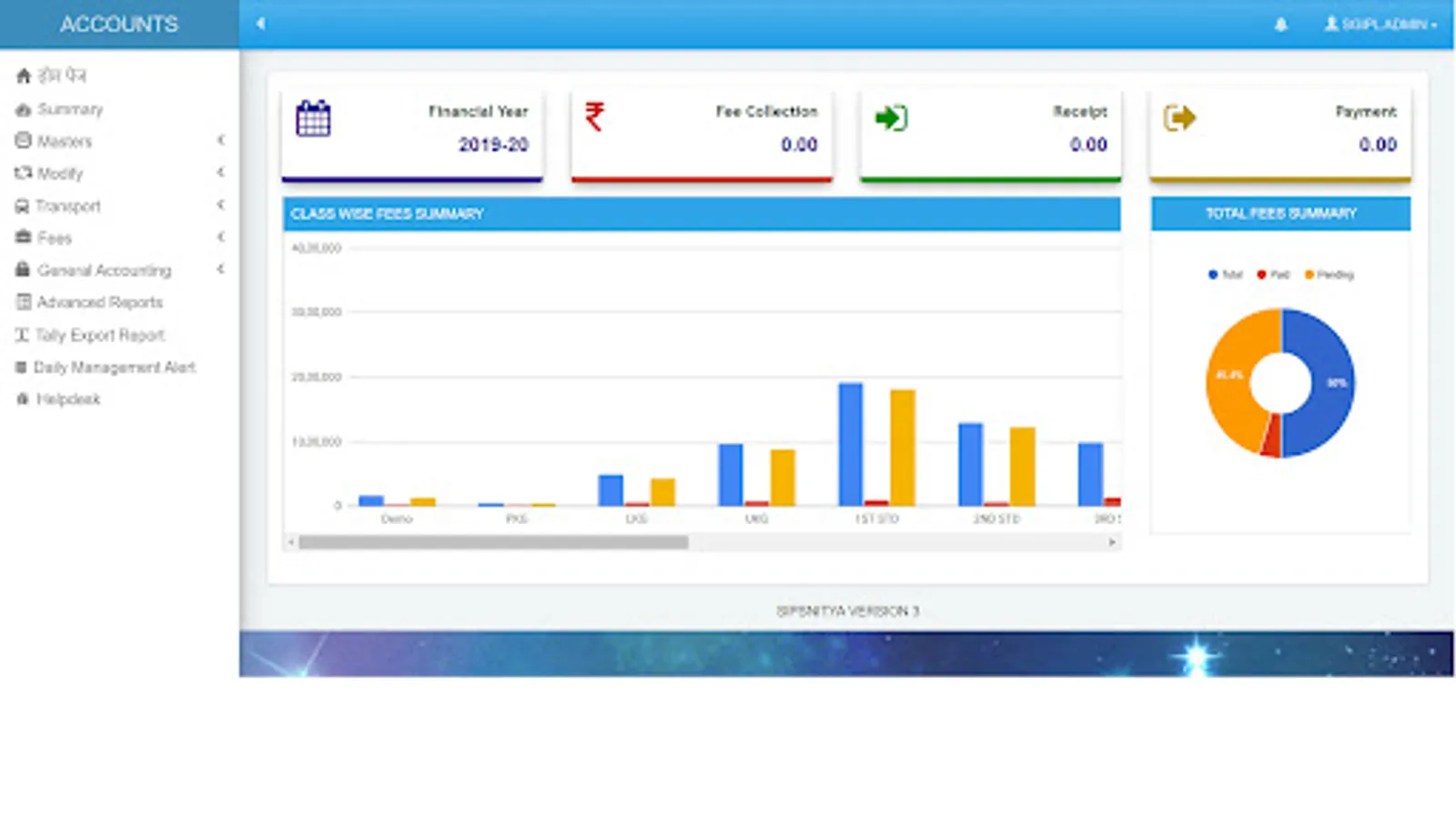This screenshot has height=819, width=1456.
Task: Click the Summary dashboard icon
Action: [24, 109]
